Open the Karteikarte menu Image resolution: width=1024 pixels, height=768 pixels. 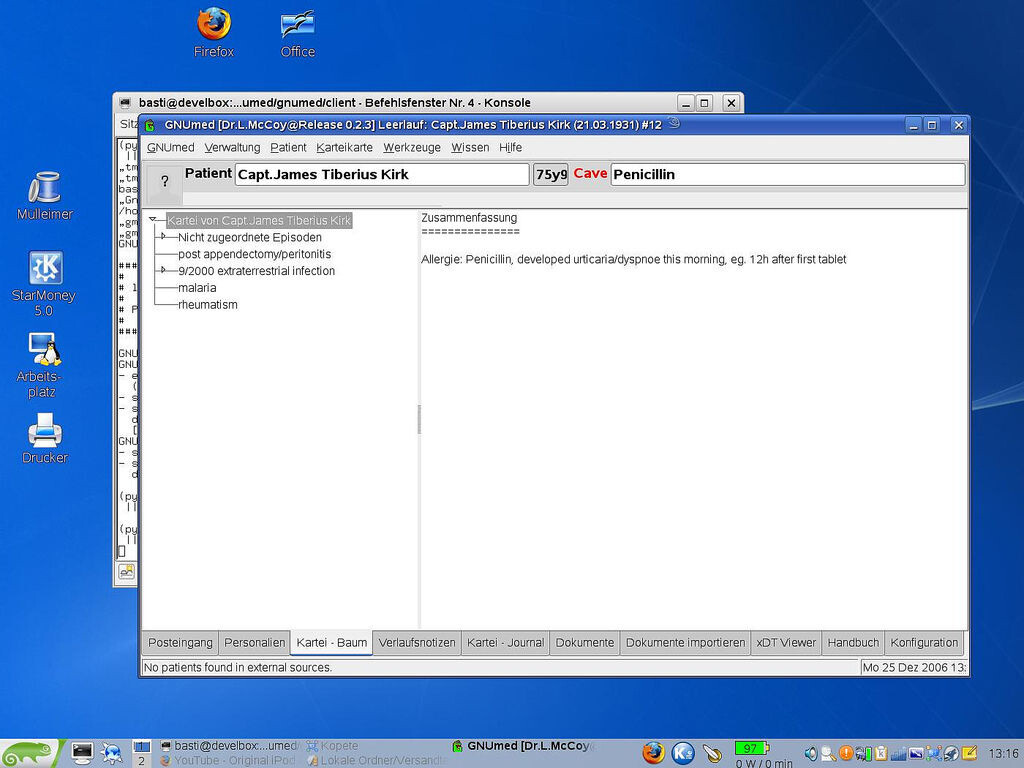tap(344, 148)
